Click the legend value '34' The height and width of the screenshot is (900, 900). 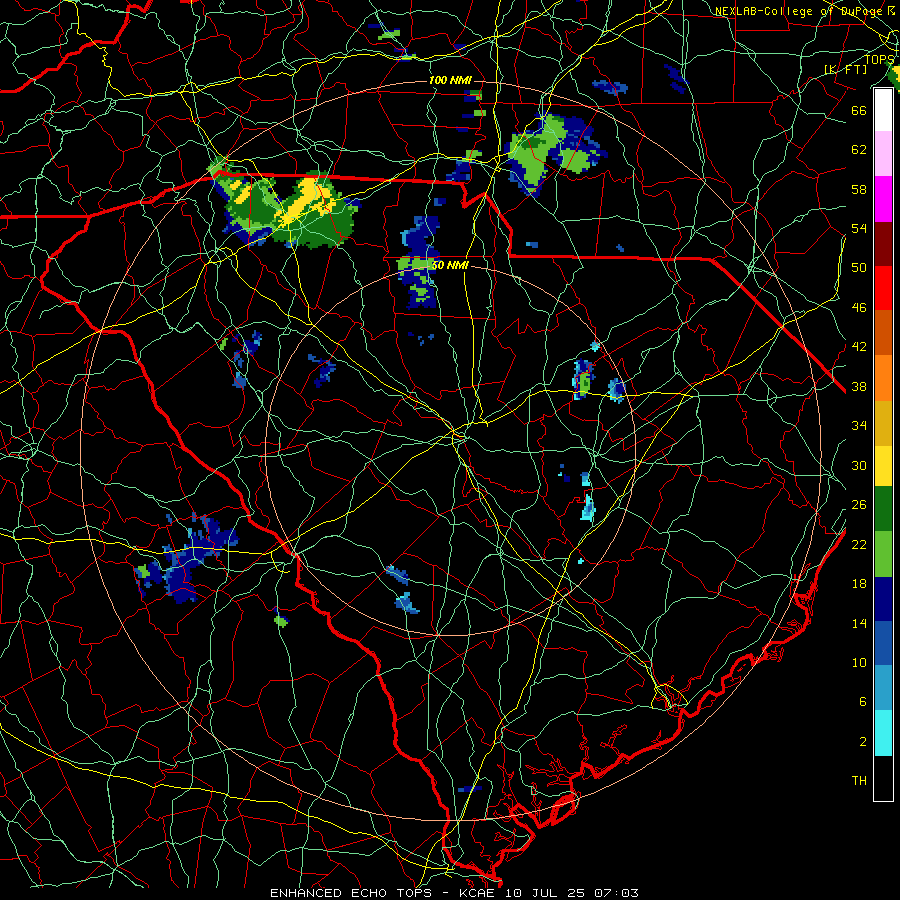coord(859,426)
